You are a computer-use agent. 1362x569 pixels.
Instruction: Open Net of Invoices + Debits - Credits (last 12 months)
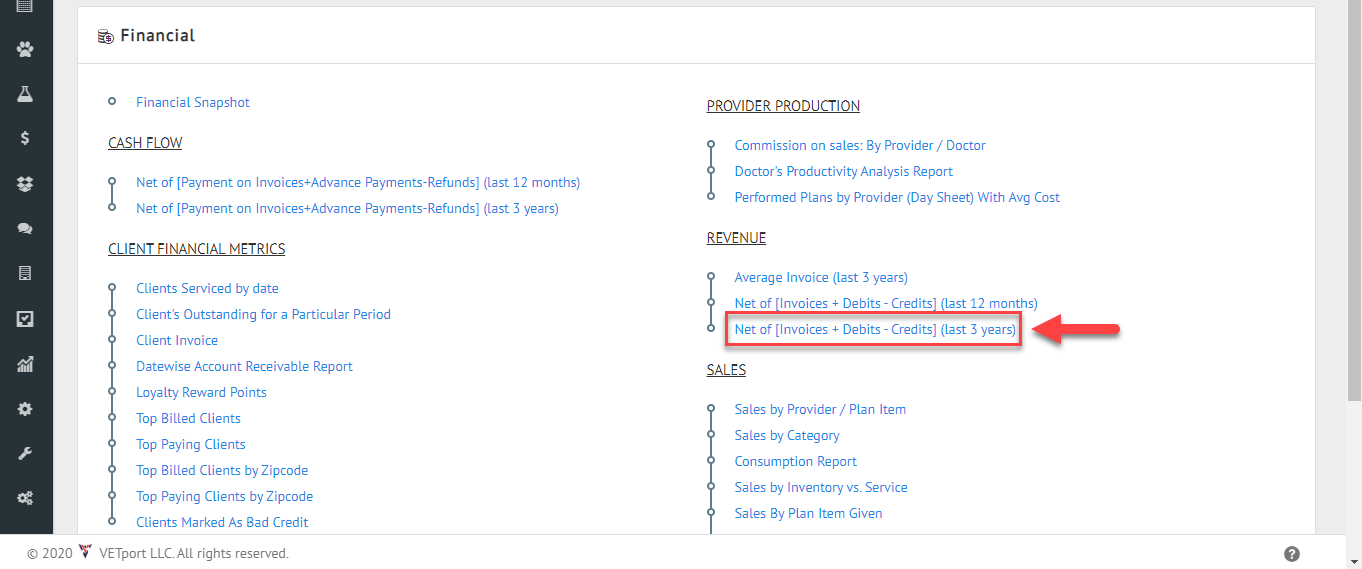886,303
